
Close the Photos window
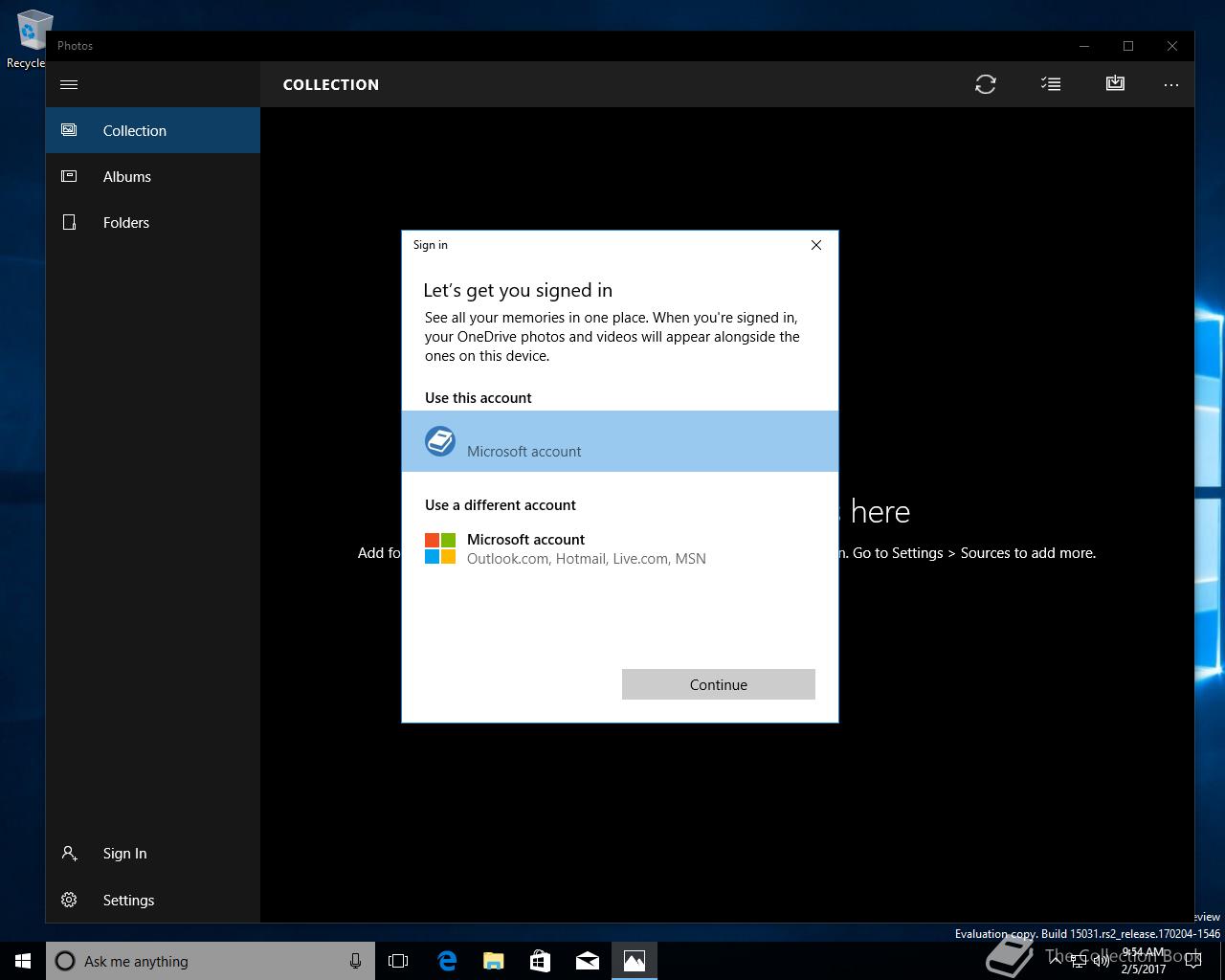[x=1172, y=46]
